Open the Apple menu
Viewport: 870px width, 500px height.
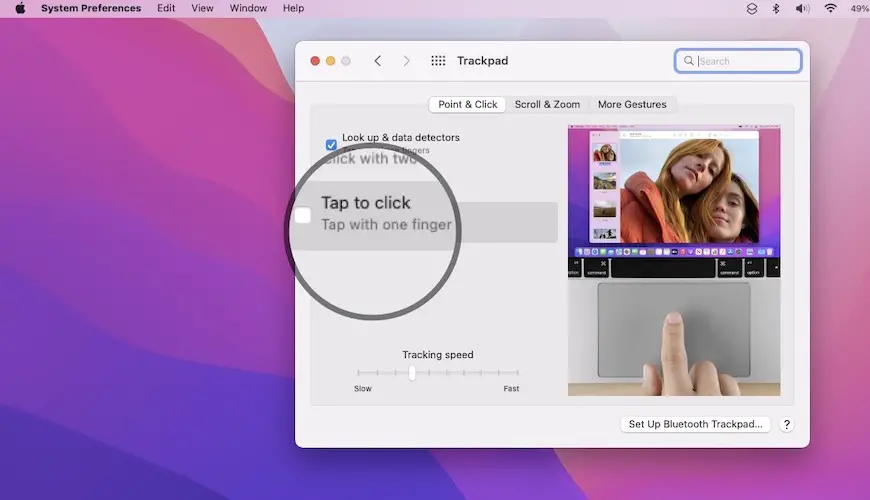point(20,8)
